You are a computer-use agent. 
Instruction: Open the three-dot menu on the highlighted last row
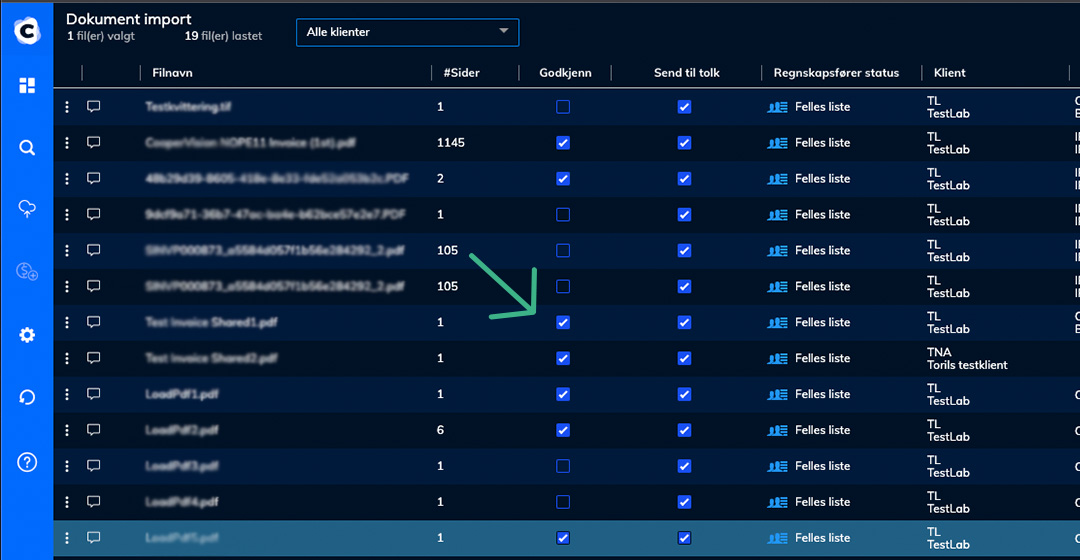[x=67, y=538]
